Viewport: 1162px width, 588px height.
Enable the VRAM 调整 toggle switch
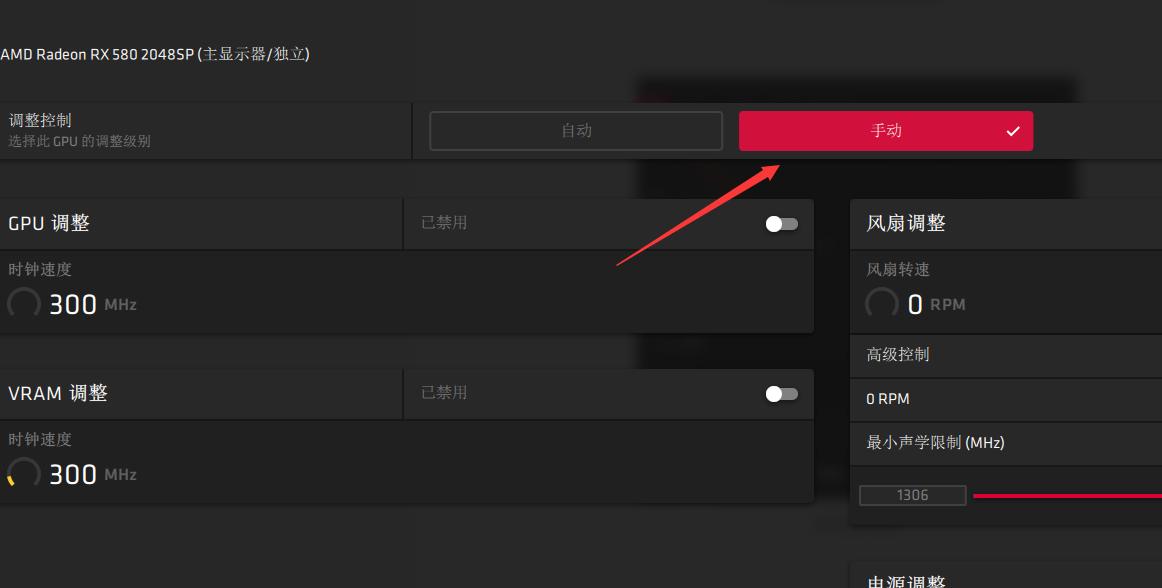[x=782, y=394]
